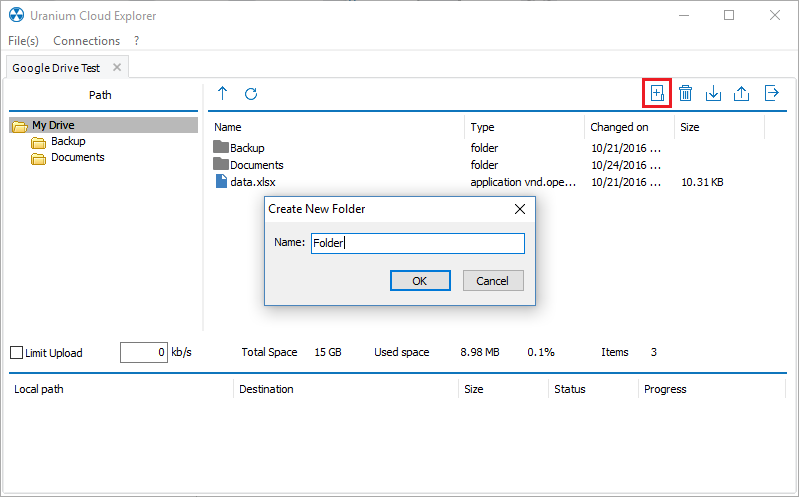Open the Connections menu
Viewport: 799px width, 497px height.
tap(86, 41)
